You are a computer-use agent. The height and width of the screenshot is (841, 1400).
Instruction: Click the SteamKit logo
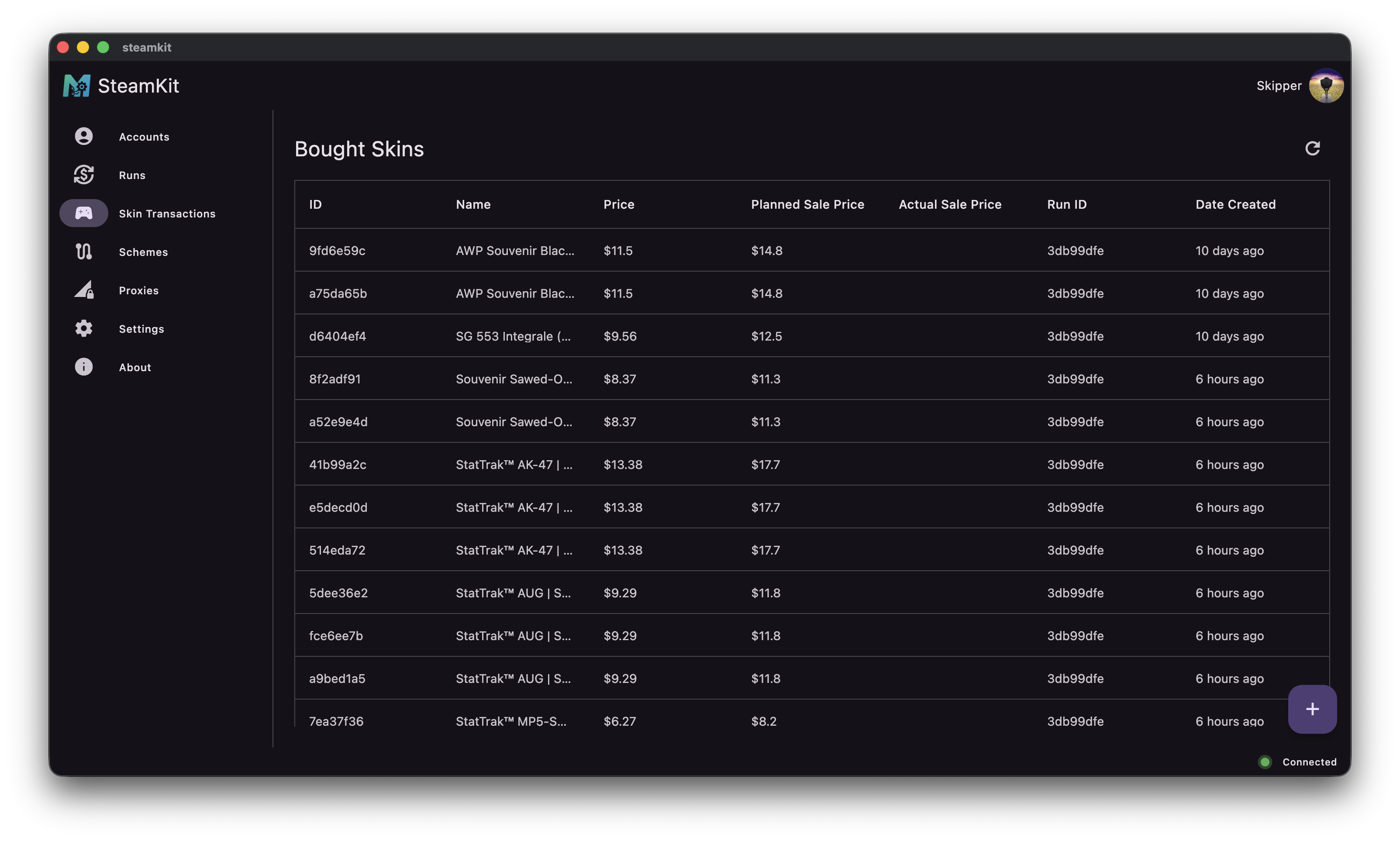(x=77, y=85)
